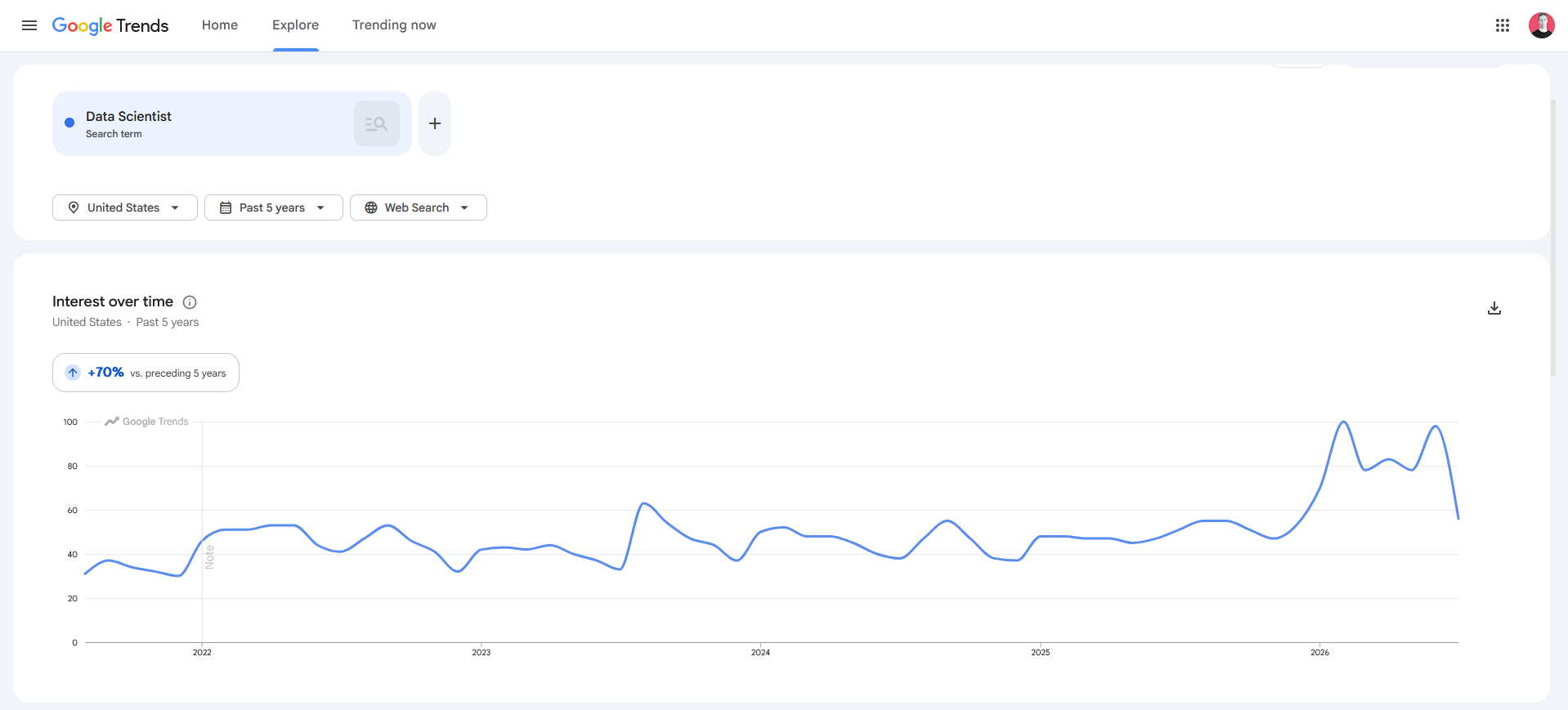Select the Explore tab
Viewport: 1568px width, 710px height.
click(x=295, y=25)
